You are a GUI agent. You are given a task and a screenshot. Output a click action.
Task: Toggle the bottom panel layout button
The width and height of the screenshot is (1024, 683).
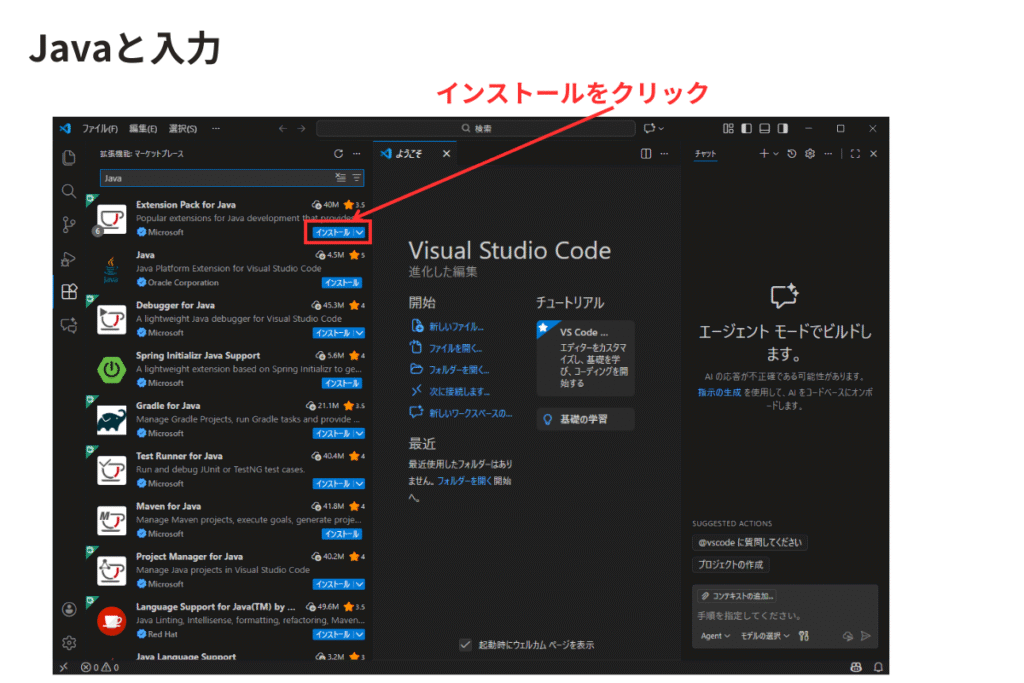[x=764, y=128]
